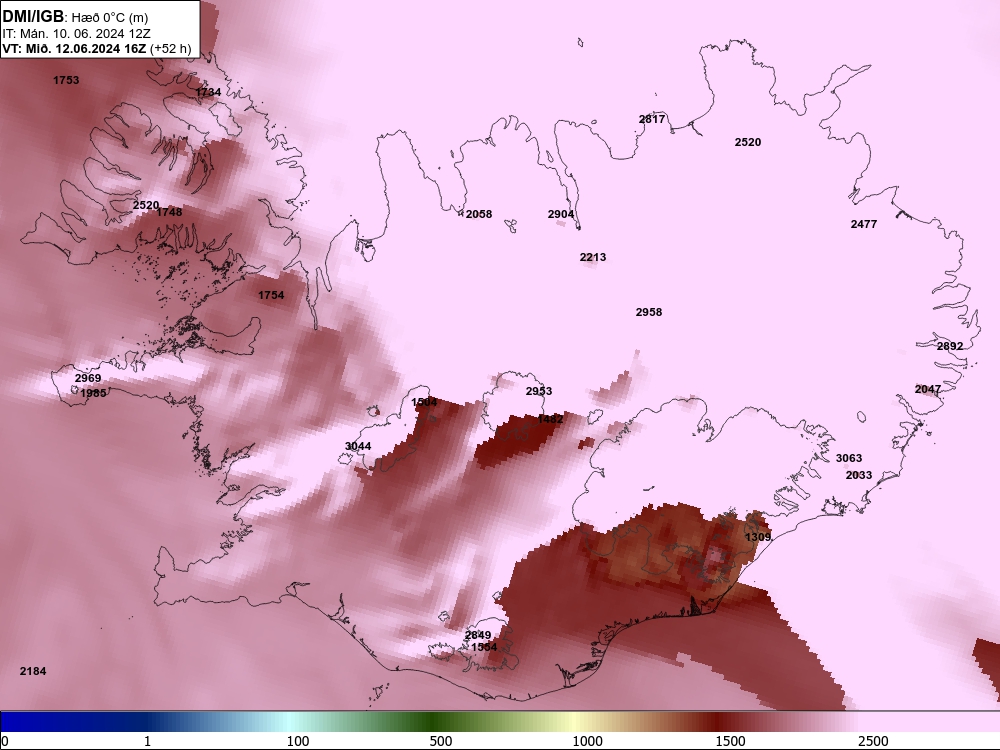This screenshot has height=750, width=1000.
Task: Click the 2477 height value
Action: (x=864, y=224)
